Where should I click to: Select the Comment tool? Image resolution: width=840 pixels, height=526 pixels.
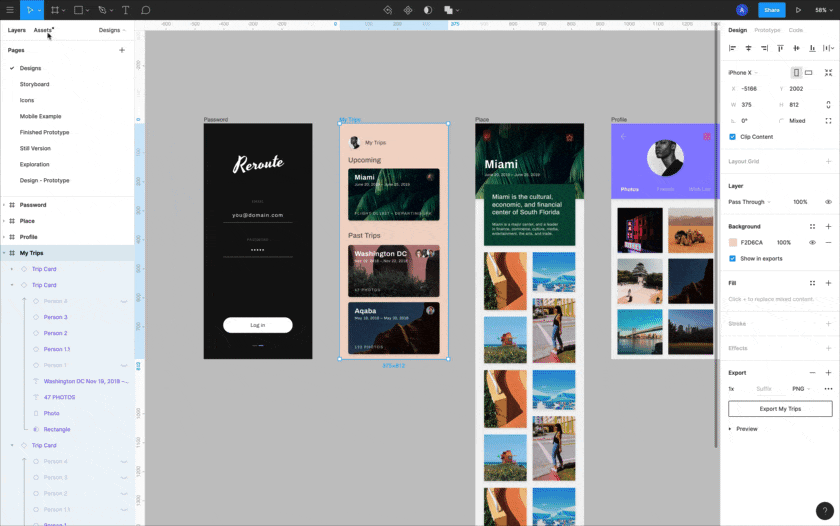(x=146, y=10)
